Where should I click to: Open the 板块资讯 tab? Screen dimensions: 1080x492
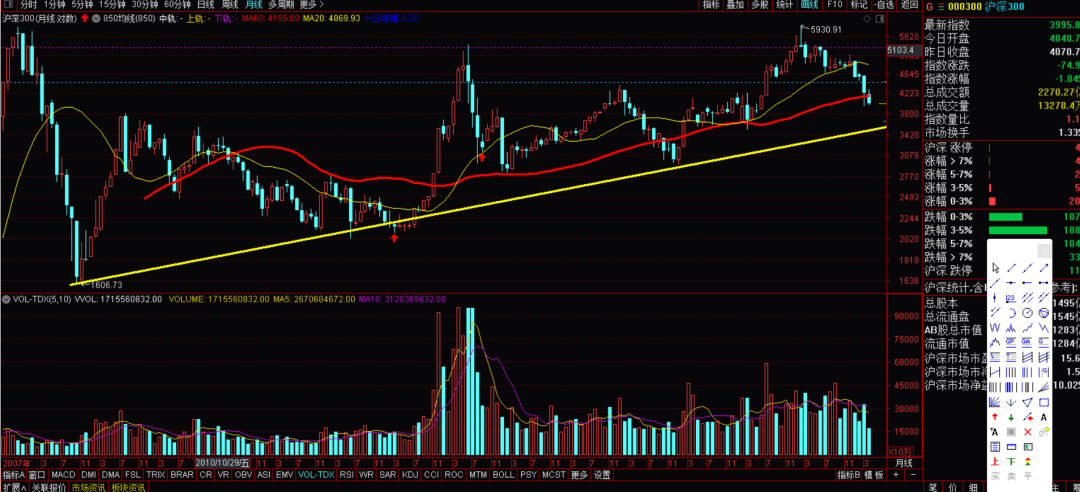[129, 487]
